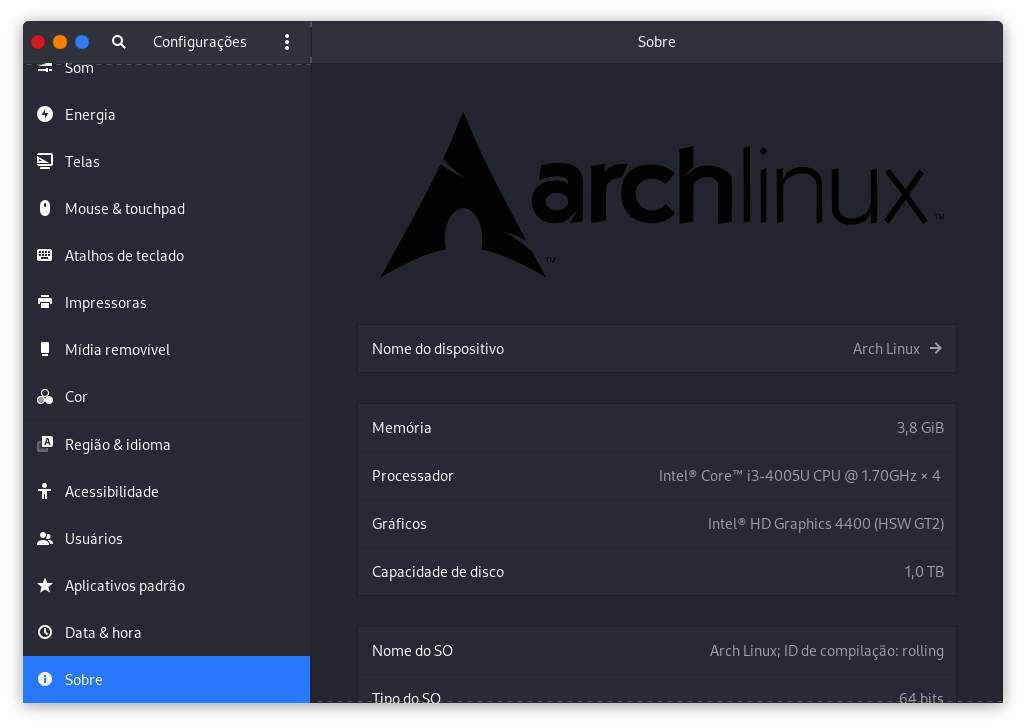The height and width of the screenshot is (728, 1026).
Task: Close the window with red button
Action: (38, 42)
